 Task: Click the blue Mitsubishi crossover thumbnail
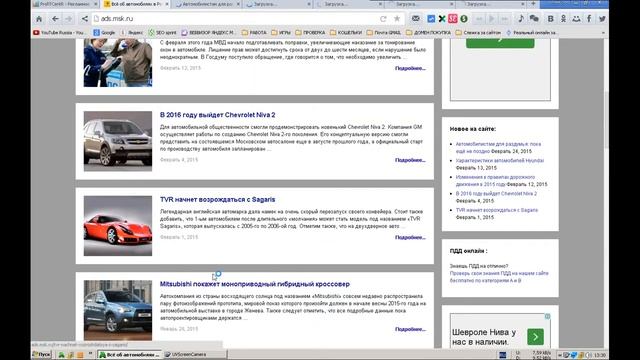tap(118, 310)
